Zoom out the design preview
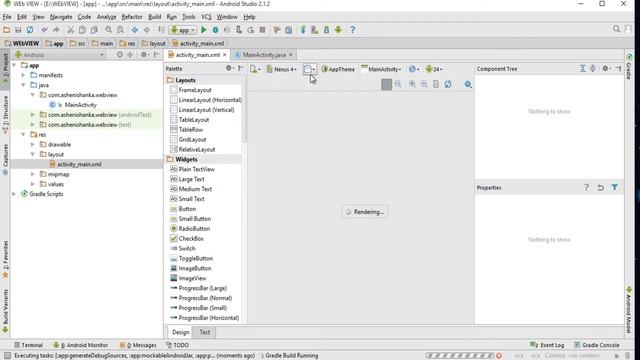Image resolution: width=640 pixels, height=360 pixels. click(x=424, y=84)
